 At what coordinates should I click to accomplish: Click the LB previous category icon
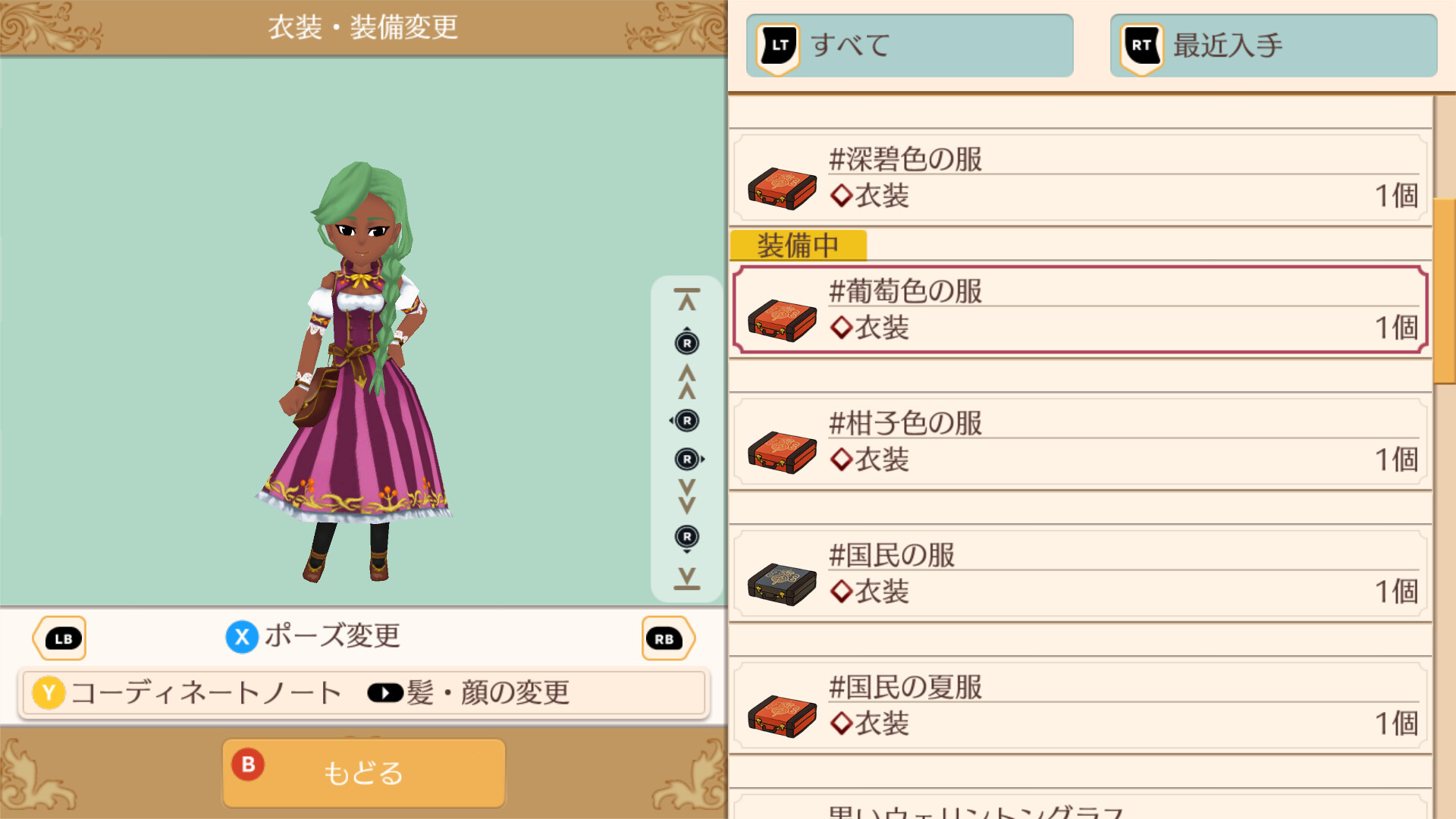pos(60,639)
